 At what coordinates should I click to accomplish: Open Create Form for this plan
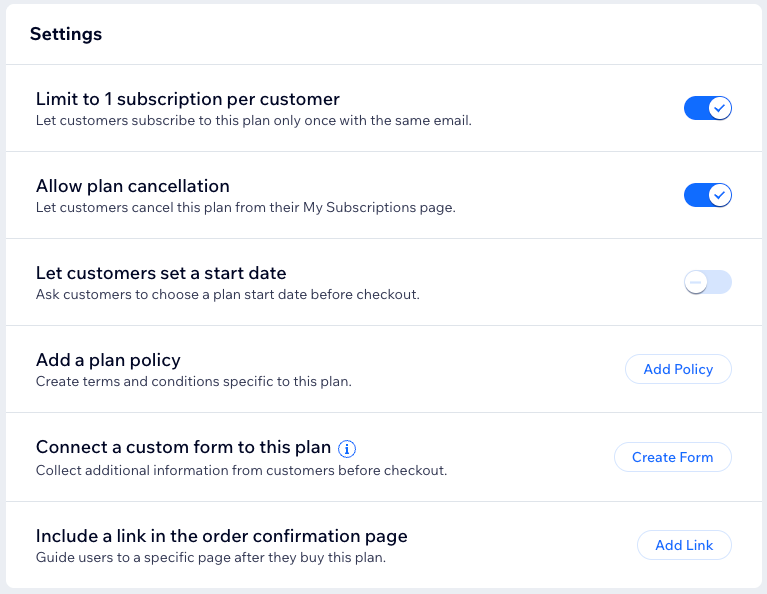click(x=672, y=457)
